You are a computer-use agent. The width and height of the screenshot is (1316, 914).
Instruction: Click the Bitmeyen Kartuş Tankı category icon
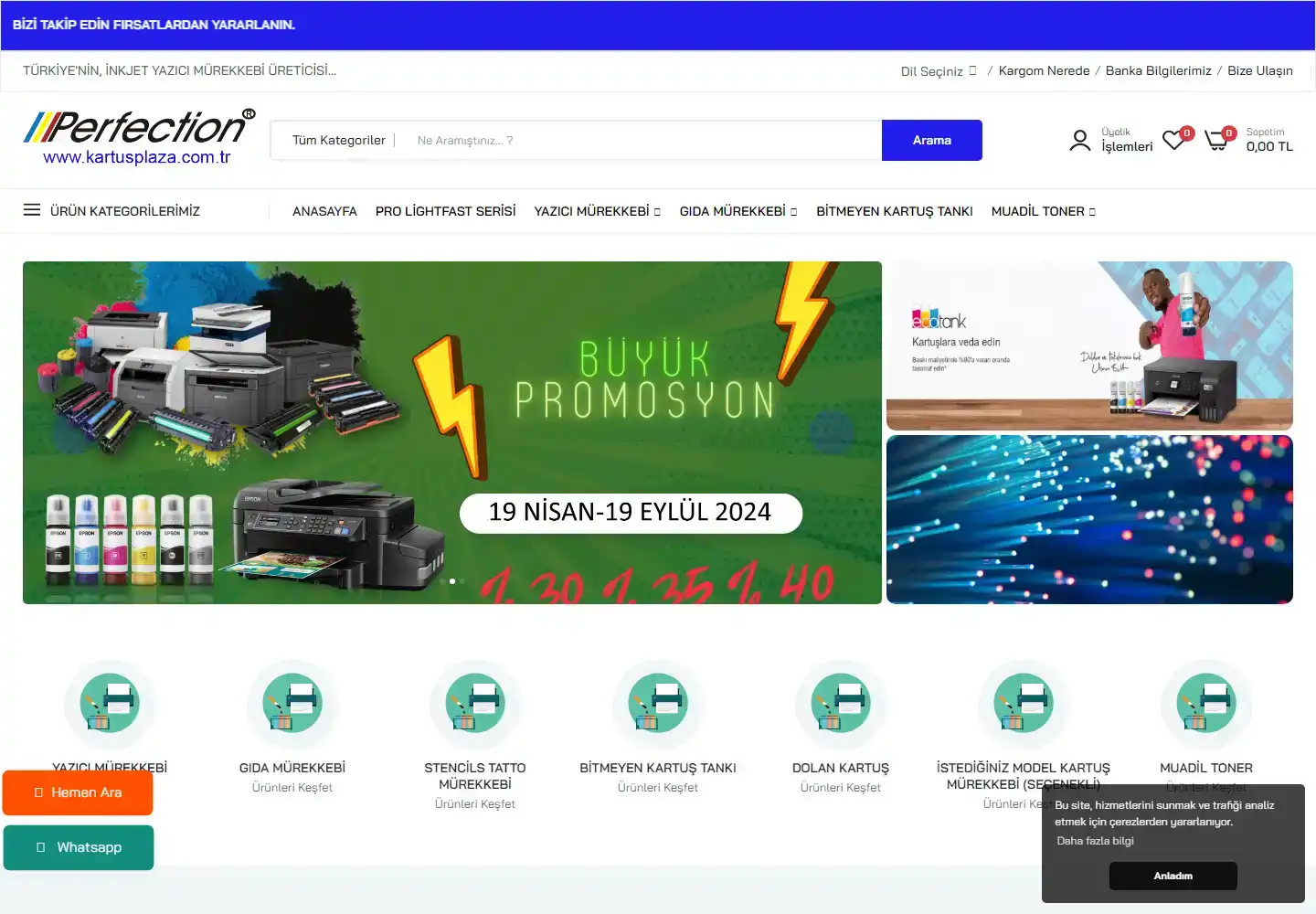click(658, 704)
